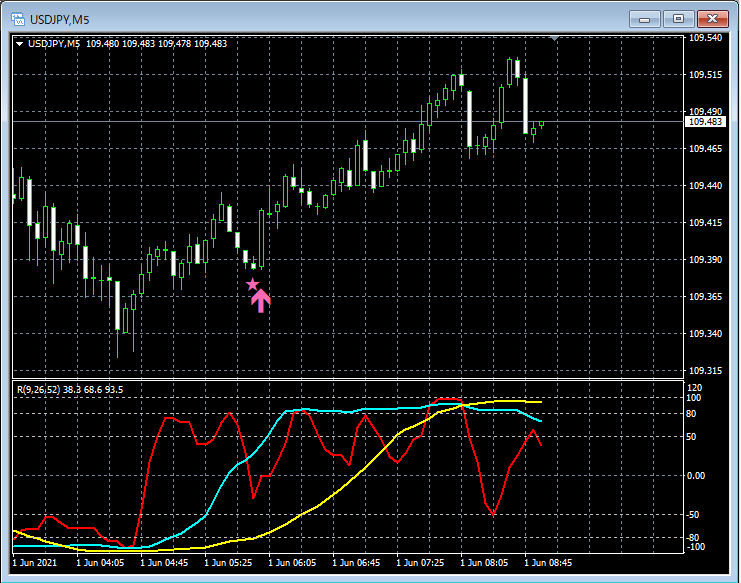Expand the USDJPY,M5 chart dropdown triangle

[19, 44]
